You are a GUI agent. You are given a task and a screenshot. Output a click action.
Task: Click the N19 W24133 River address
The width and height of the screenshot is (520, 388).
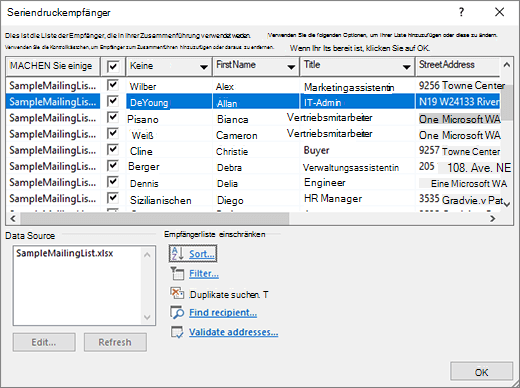coord(459,102)
